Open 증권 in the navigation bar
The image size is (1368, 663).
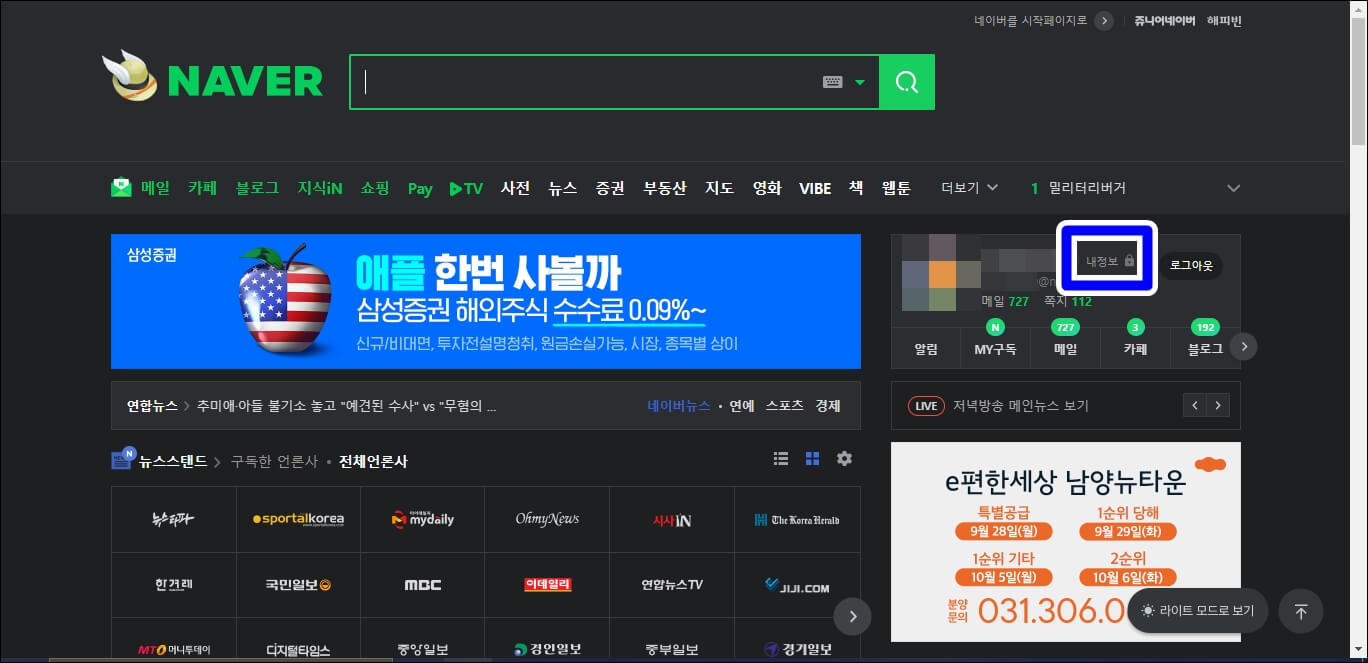[x=610, y=188]
